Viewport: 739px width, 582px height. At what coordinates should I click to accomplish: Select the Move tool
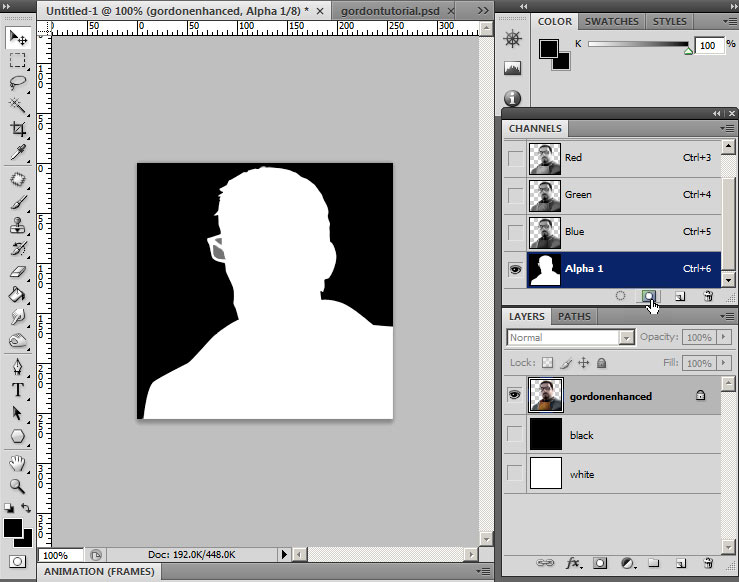[x=18, y=38]
